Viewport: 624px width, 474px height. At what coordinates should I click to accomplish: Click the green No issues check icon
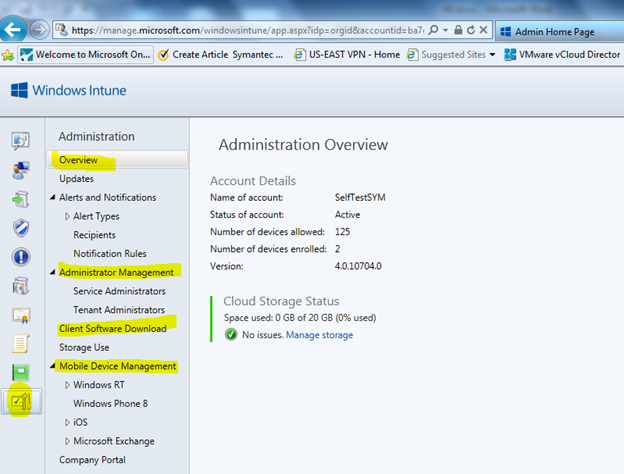click(231, 335)
